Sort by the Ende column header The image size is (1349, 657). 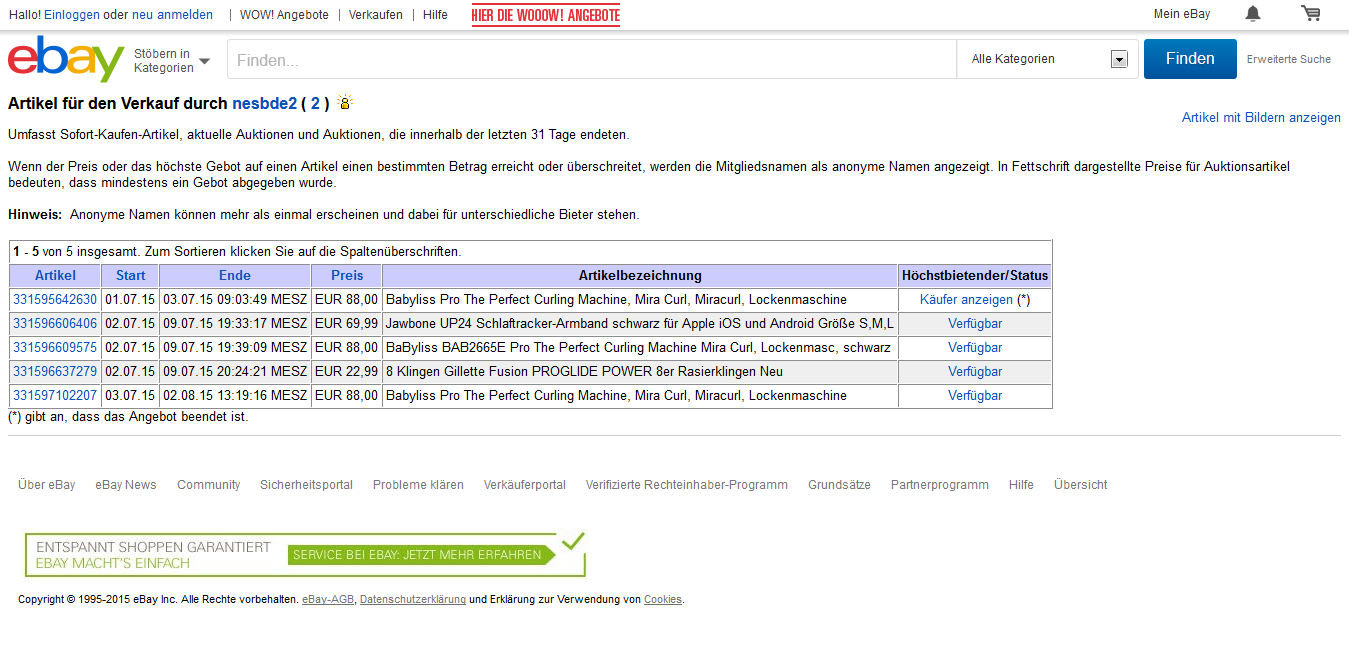235,275
